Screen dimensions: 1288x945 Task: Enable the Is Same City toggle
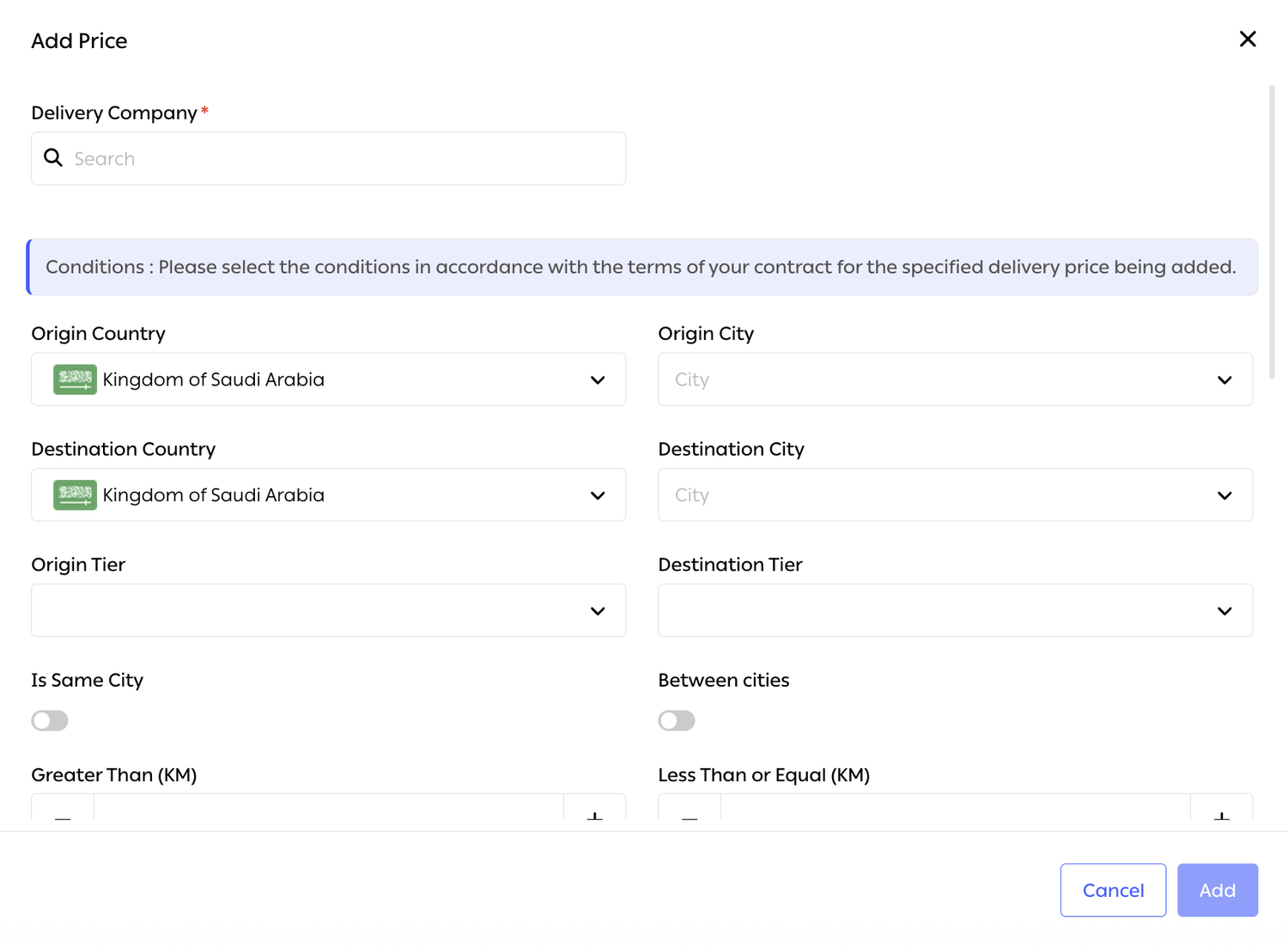point(50,721)
